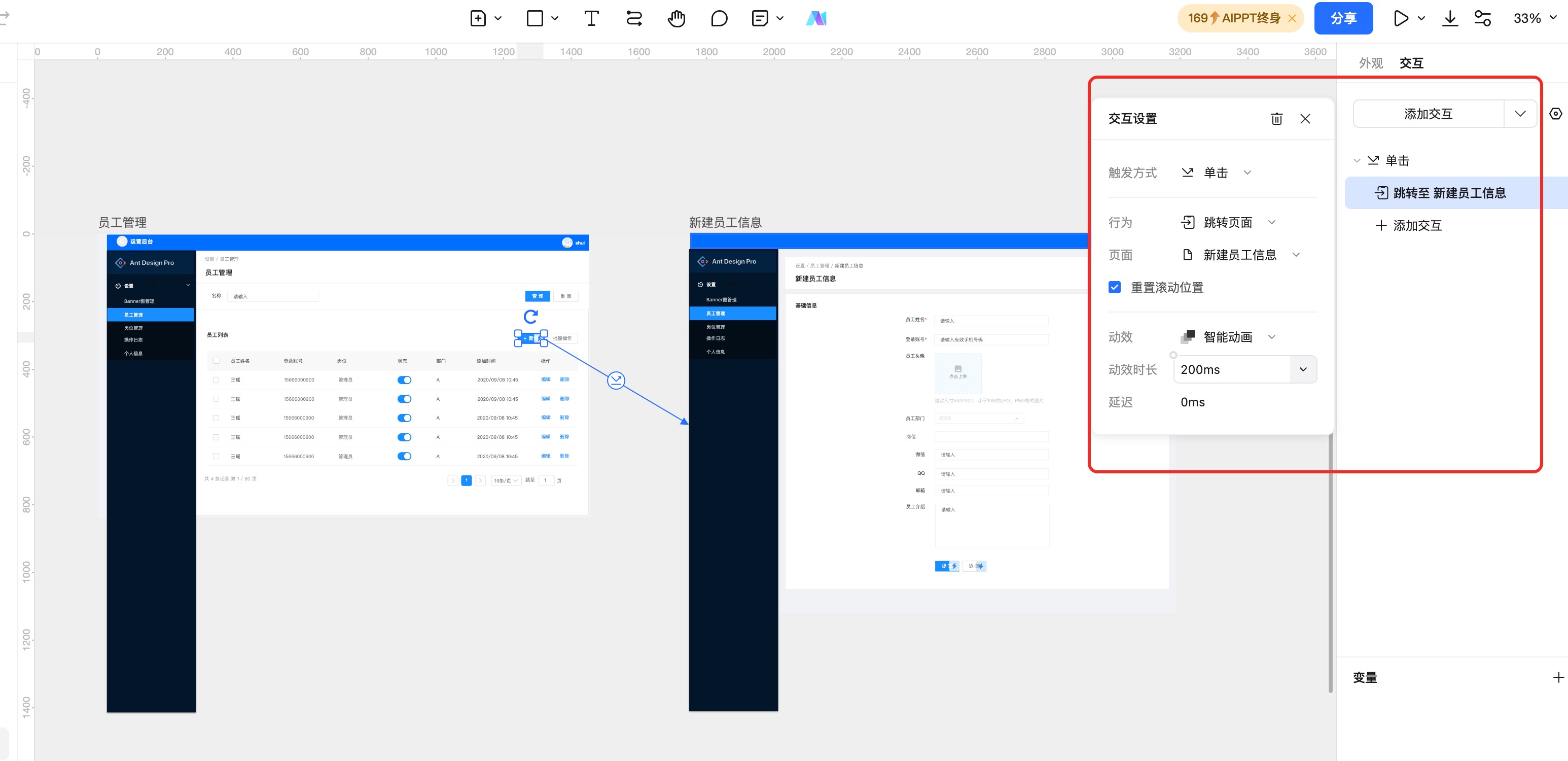The image size is (1568, 761).
Task: Toggle the table header select-all checkbox
Action: [x=217, y=361]
